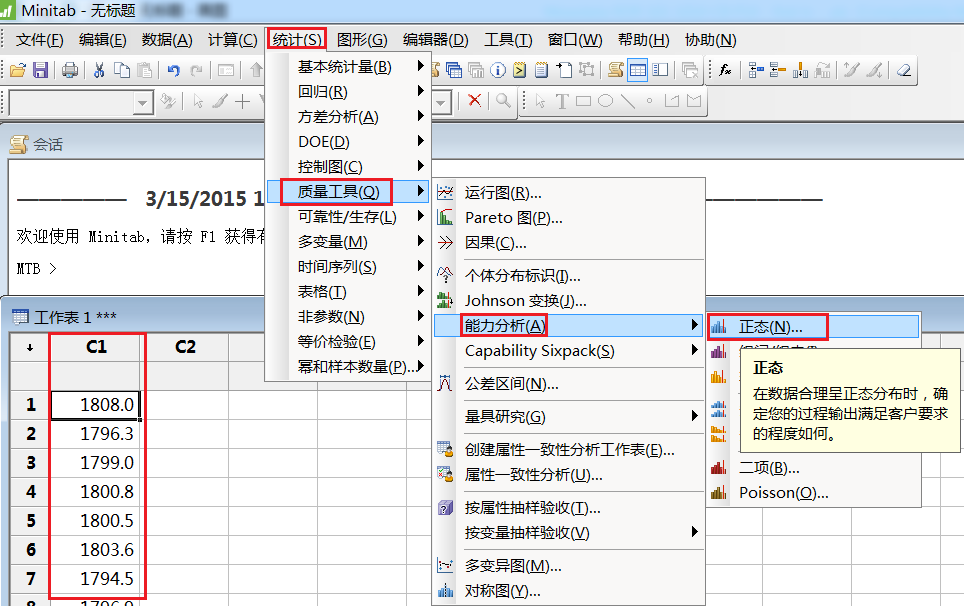Click the Show Info (i) icon
This screenshot has width=964, height=606.
(498, 70)
